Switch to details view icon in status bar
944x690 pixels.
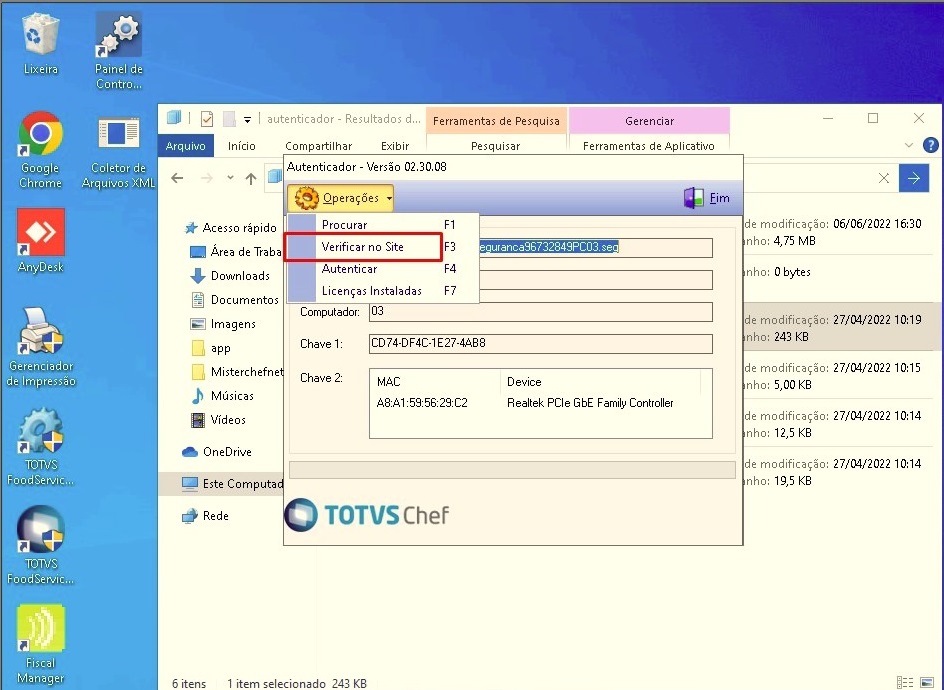click(904, 683)
